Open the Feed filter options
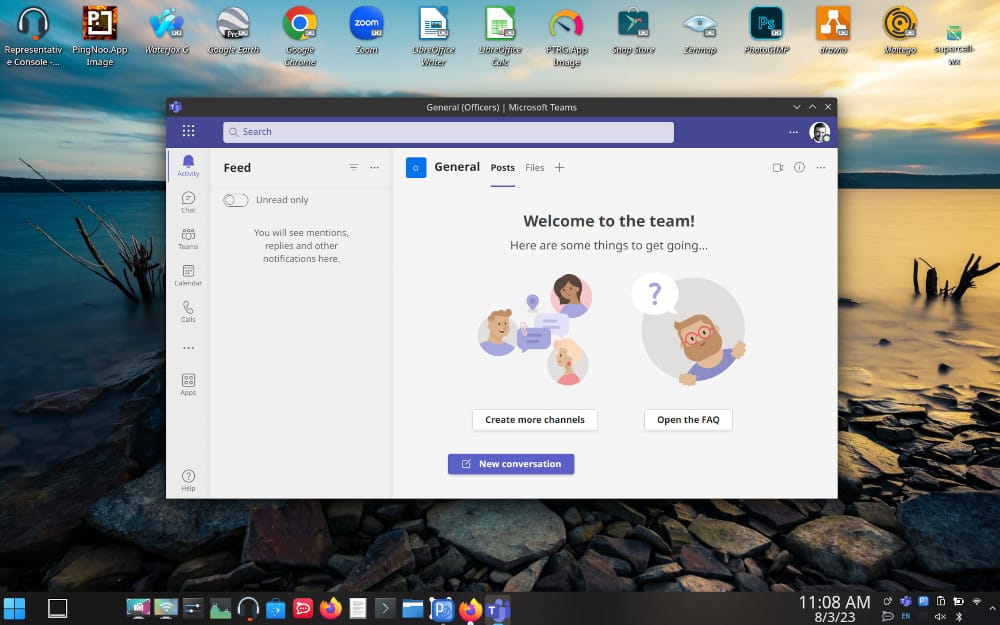The height and width of the screenshot is (625, 1000). point(353,168)
